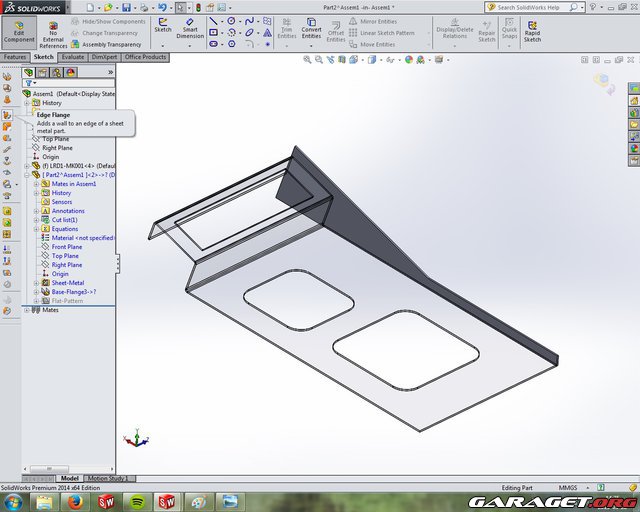Open Spotify from the taskbar
The width and height of the screenshot is (640, 512).
[137, 501]
